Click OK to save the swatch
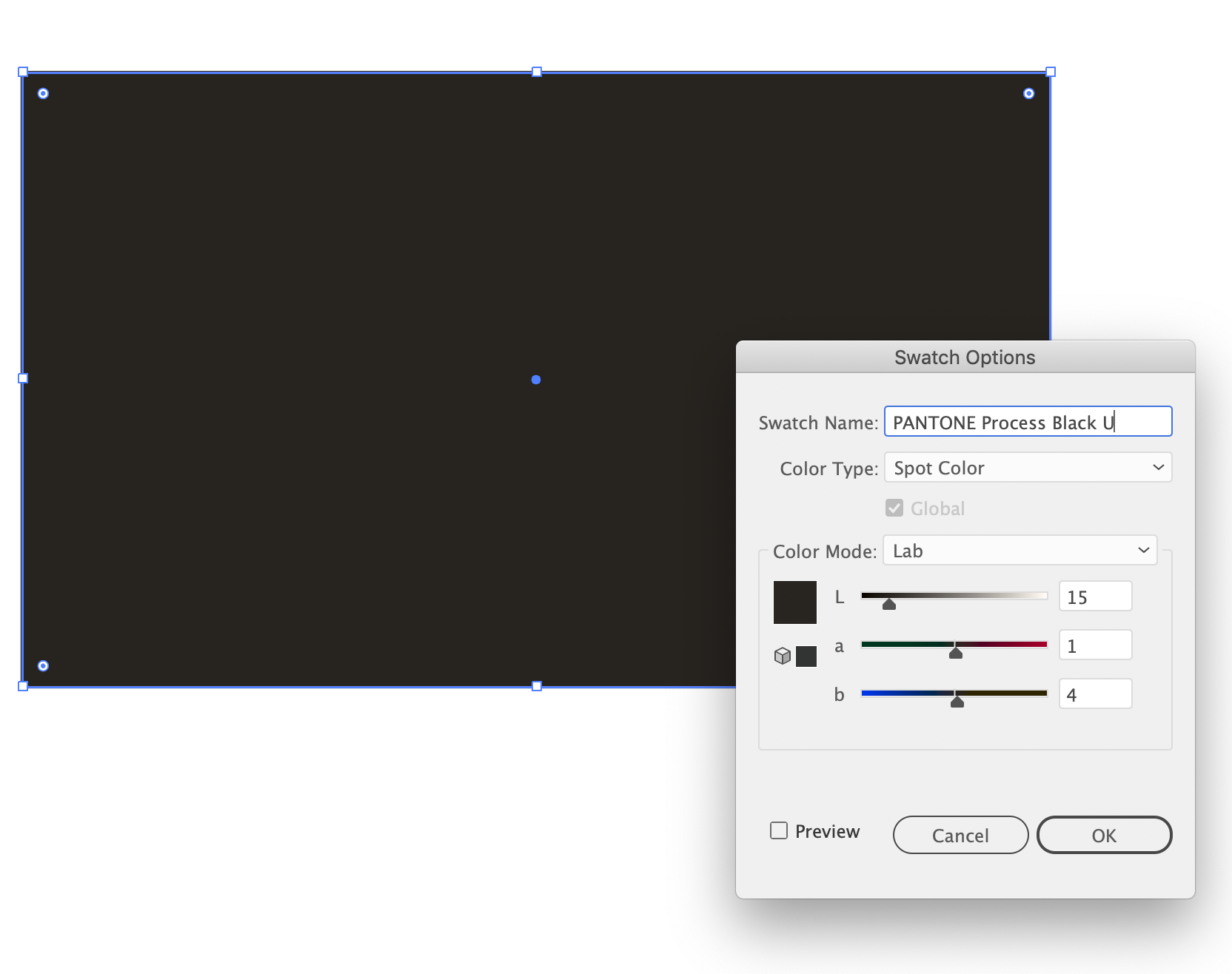Viewport: 1232px width, 974px height. (x=1104, y=835)
